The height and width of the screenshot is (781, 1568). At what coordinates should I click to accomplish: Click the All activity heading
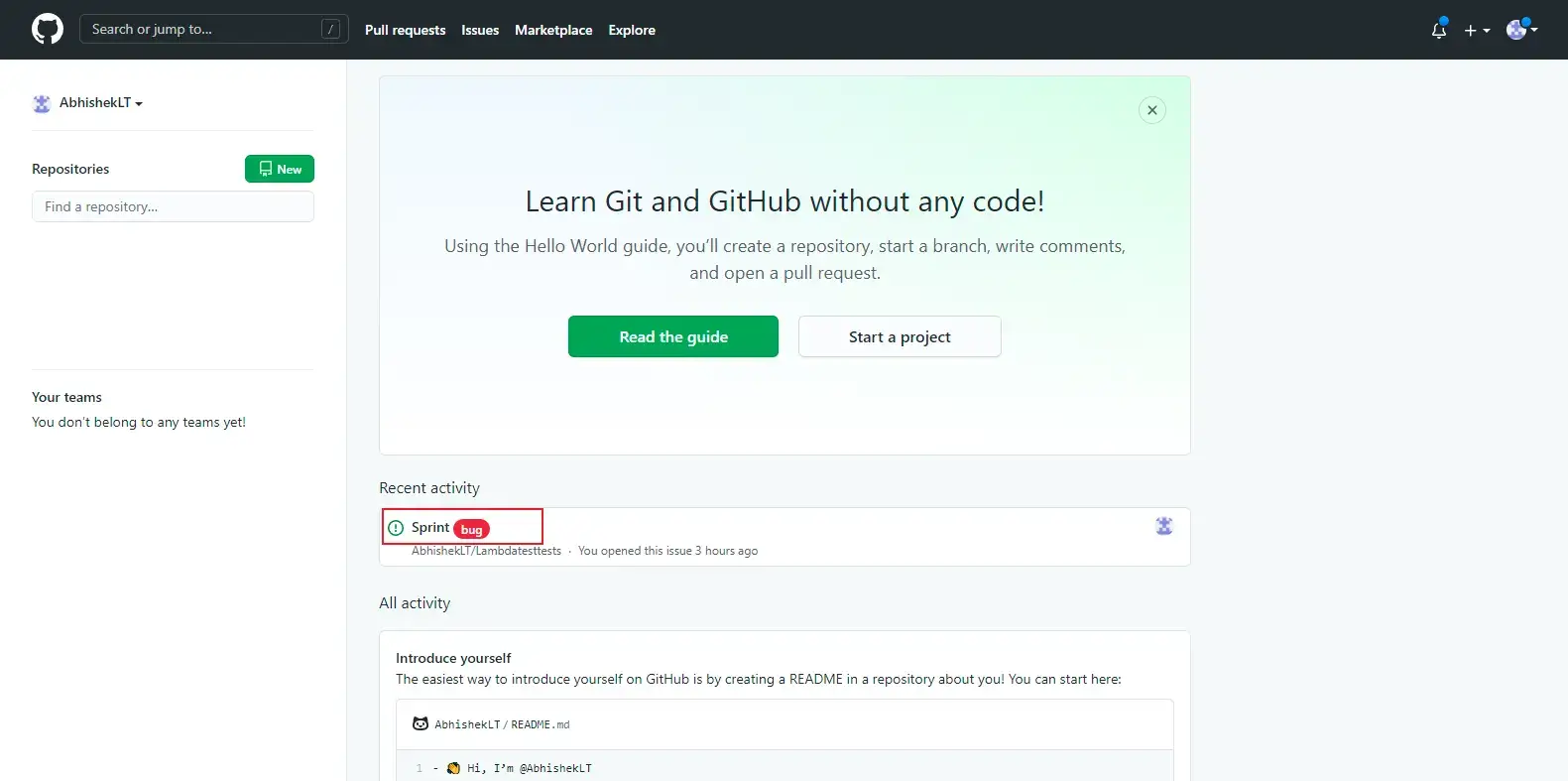click(415, 603)
